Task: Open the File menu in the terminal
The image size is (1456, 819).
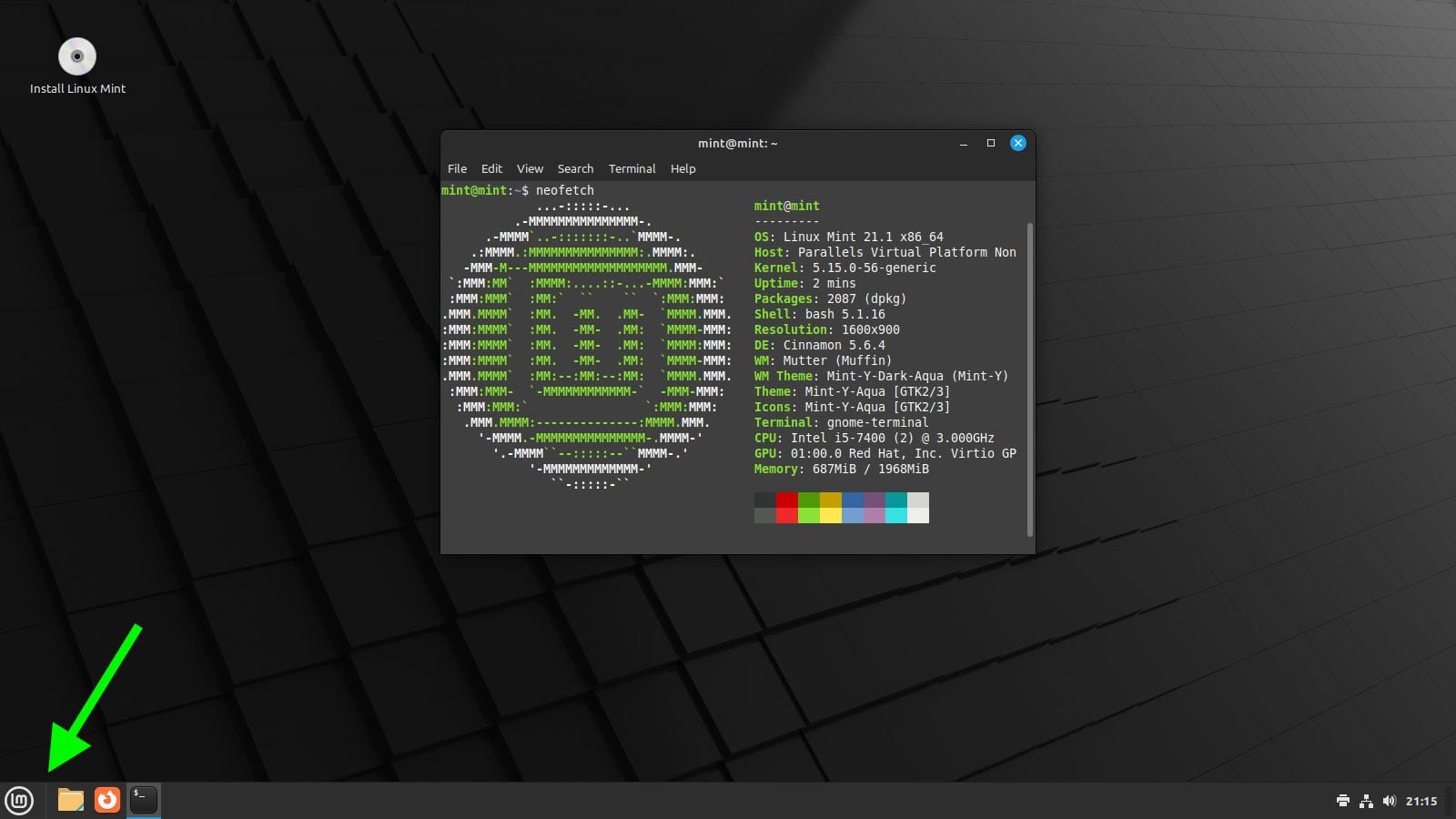Action: (457, 168)
